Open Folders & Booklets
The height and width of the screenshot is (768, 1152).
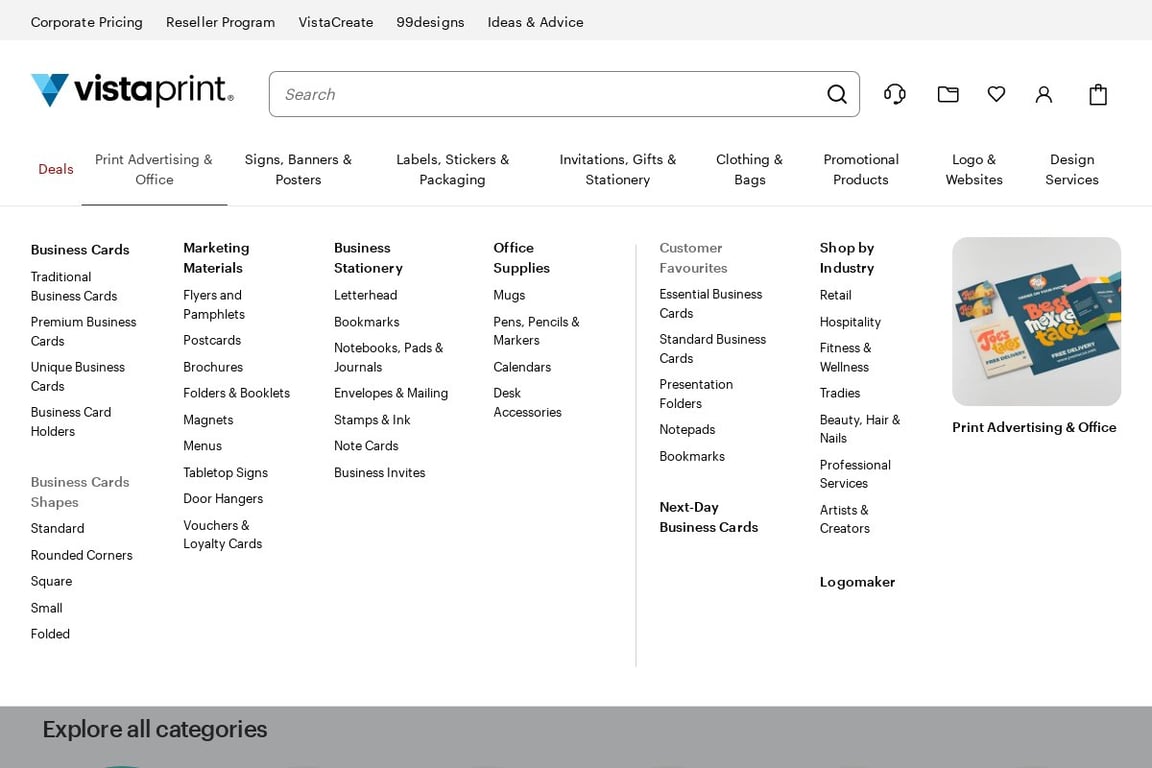[x=237, y=393]
